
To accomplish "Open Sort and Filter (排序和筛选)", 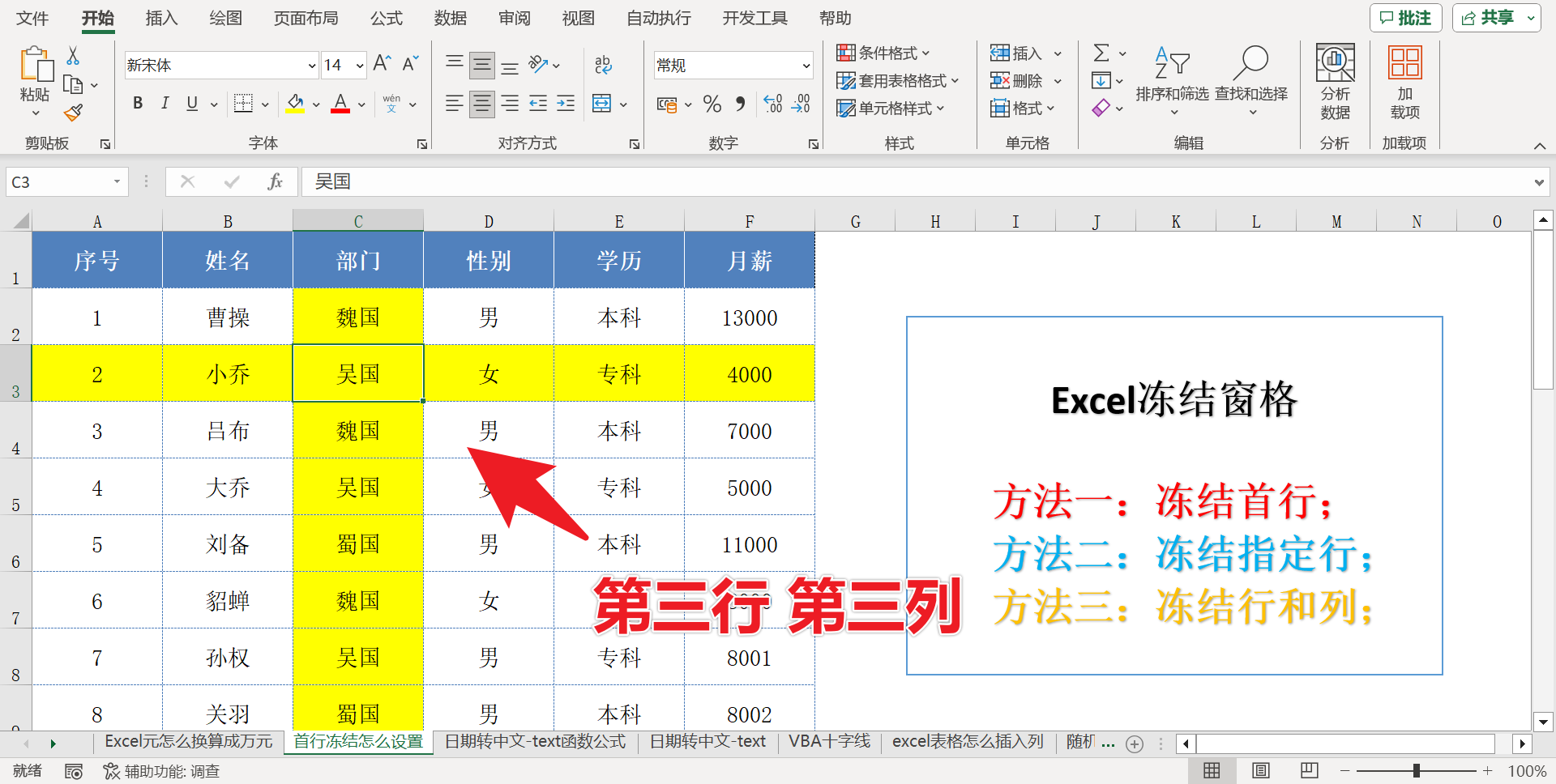I will pyautogui.click(x=1172, y=81).
